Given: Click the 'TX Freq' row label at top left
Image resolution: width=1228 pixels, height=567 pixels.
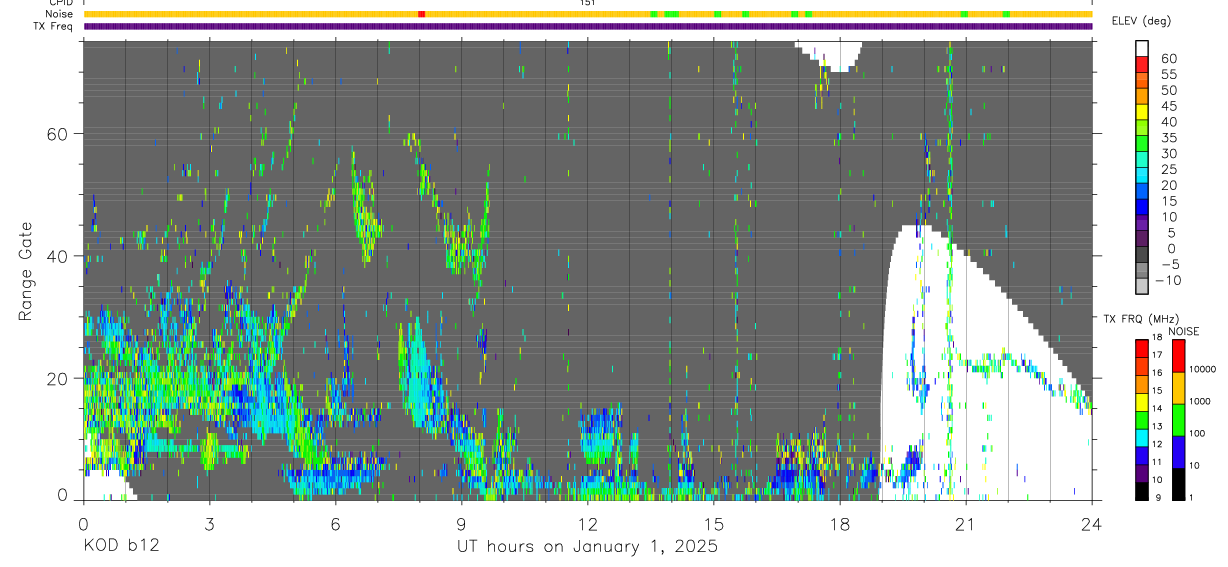Looking at the screenshot, I should click(x=53, y=26).
